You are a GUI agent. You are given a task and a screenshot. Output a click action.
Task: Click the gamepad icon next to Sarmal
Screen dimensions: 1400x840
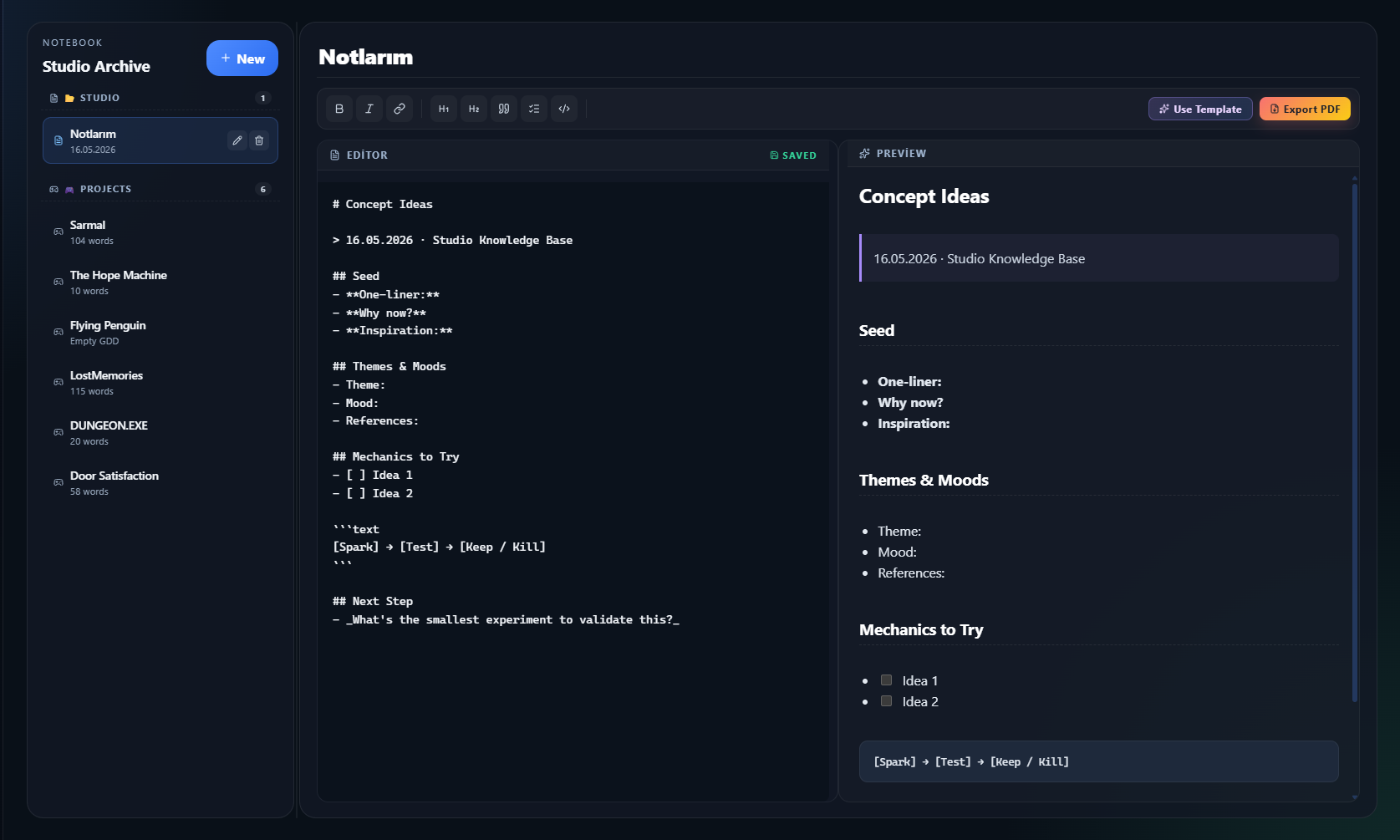[x=59, y=232]
